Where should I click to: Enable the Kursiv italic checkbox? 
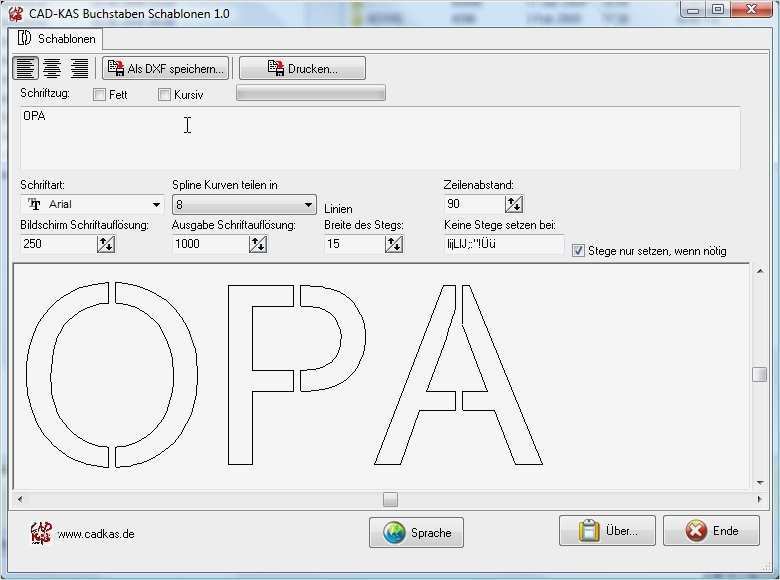(x=165, y=95)
